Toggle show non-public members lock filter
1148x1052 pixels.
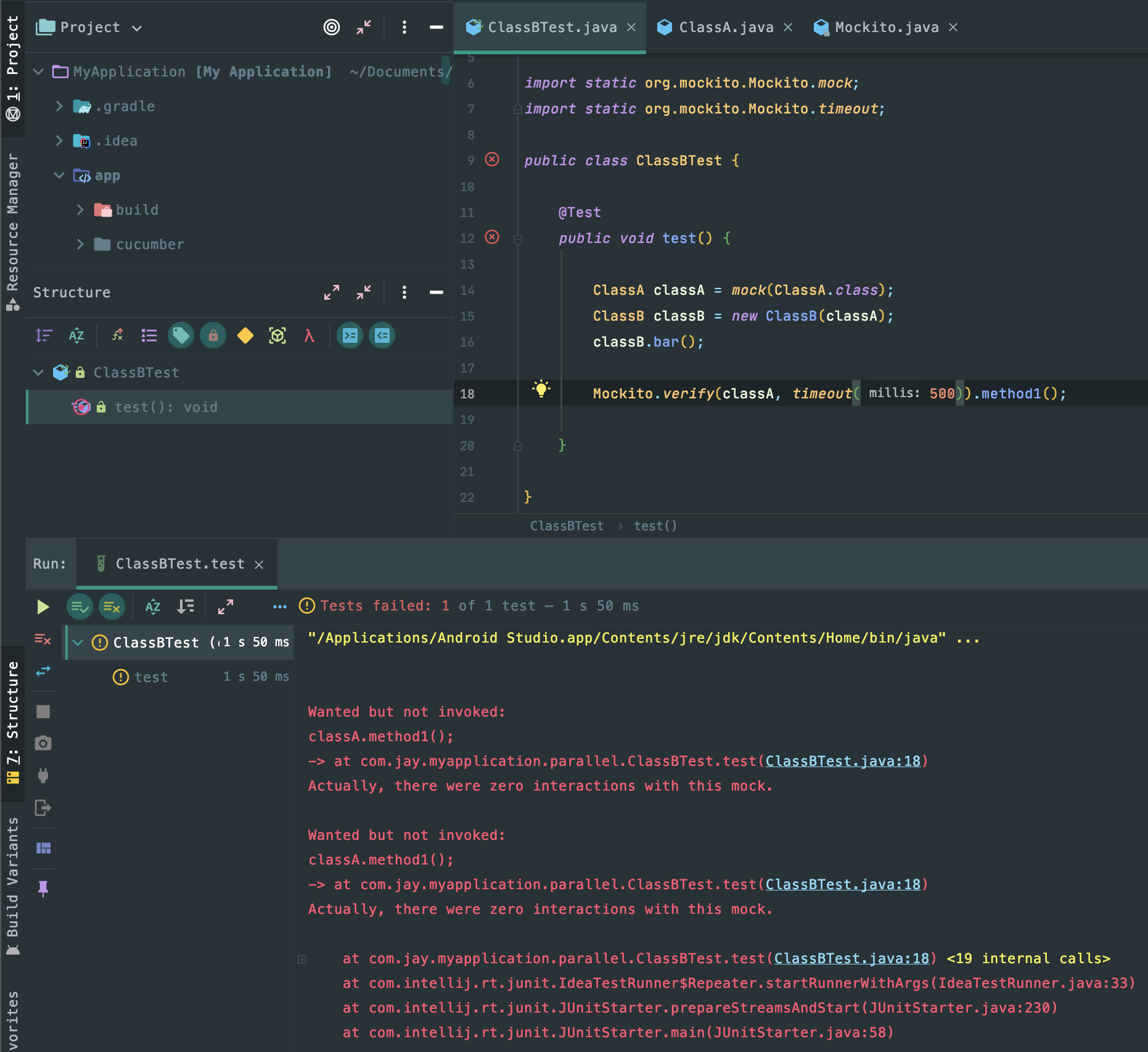point(213,335)
